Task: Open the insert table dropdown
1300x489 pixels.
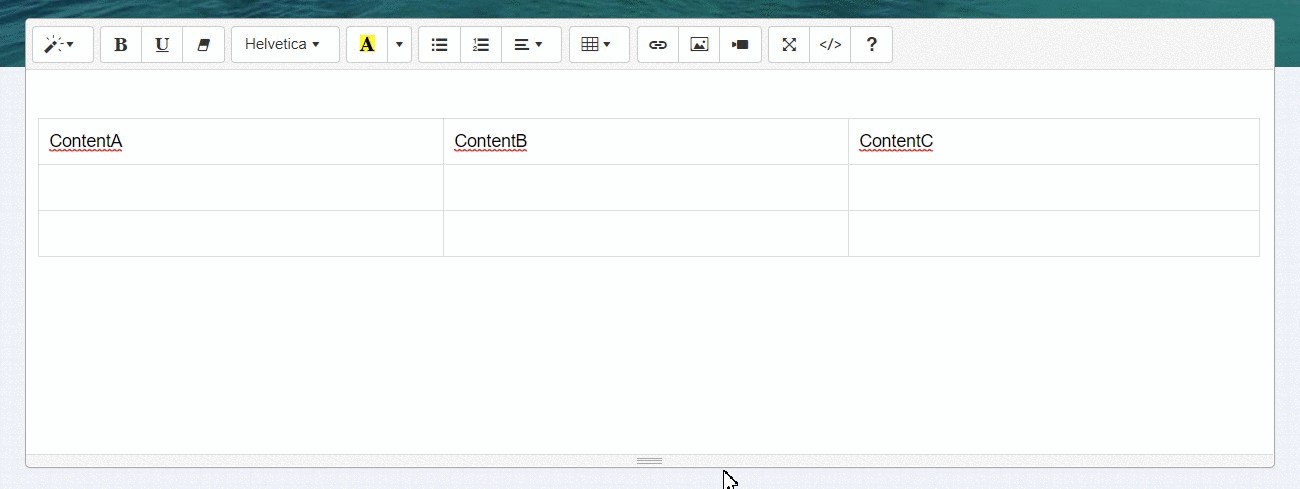Action: click(x=599, y=45)
